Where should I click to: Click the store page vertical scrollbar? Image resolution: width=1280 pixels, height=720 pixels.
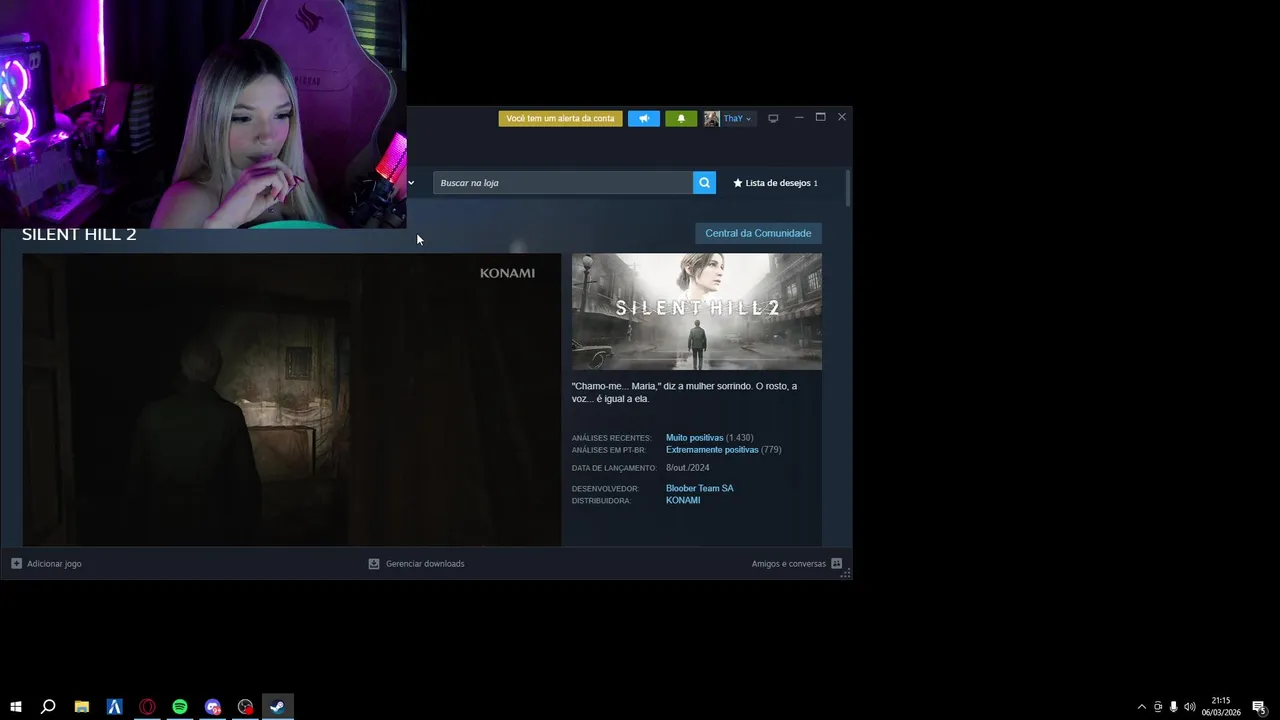(848, 188)
